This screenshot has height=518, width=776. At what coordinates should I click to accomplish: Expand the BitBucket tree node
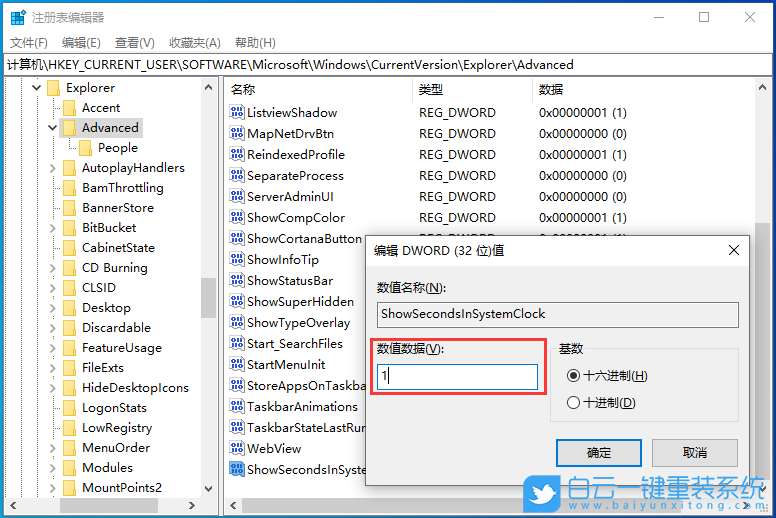[x=52, y=228]
